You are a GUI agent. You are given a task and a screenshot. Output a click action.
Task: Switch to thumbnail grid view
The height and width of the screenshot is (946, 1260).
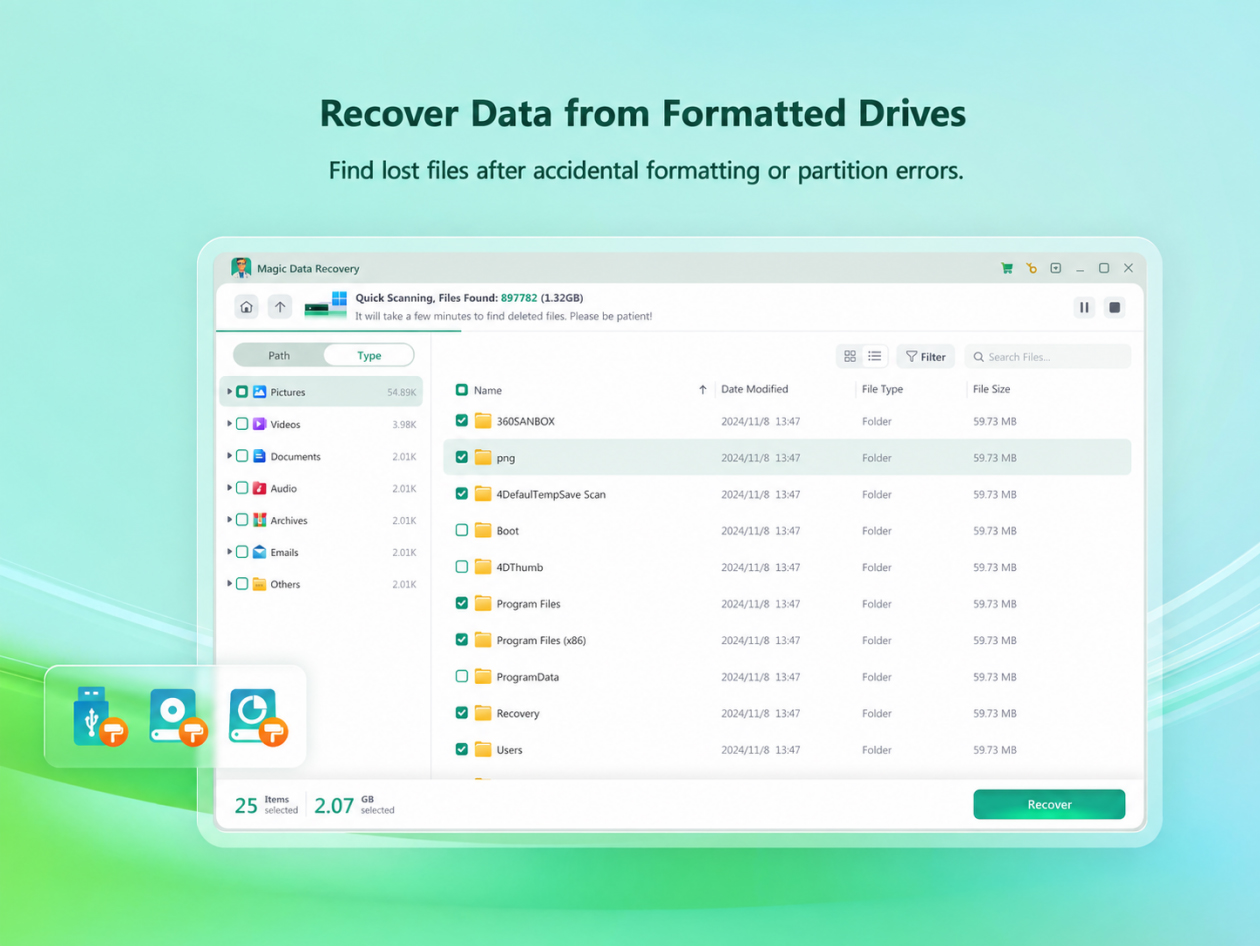(x=850, y=356)
